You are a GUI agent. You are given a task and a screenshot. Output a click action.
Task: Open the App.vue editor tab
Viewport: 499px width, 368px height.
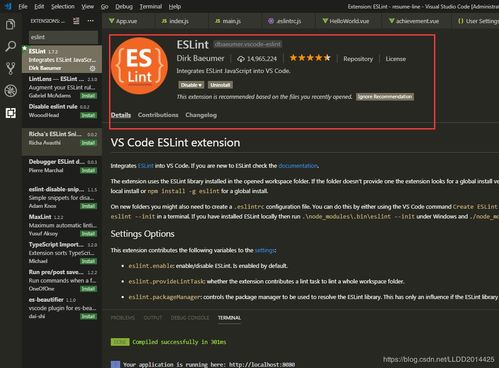point(128,21)
